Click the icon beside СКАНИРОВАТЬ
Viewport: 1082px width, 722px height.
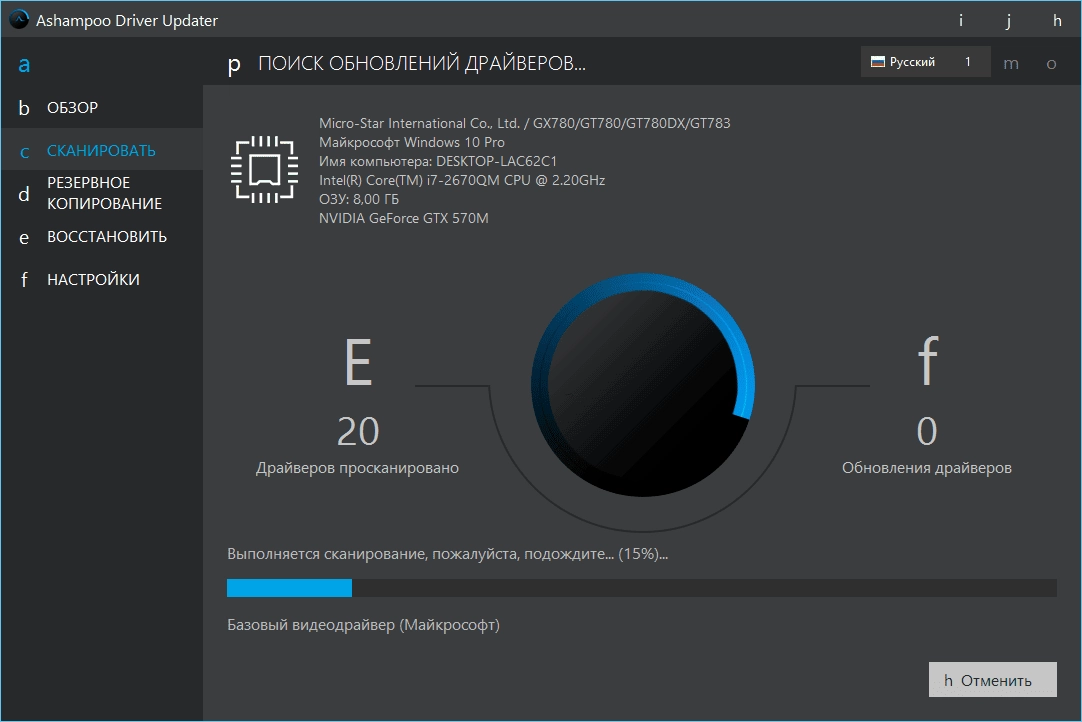click(24, 151)
